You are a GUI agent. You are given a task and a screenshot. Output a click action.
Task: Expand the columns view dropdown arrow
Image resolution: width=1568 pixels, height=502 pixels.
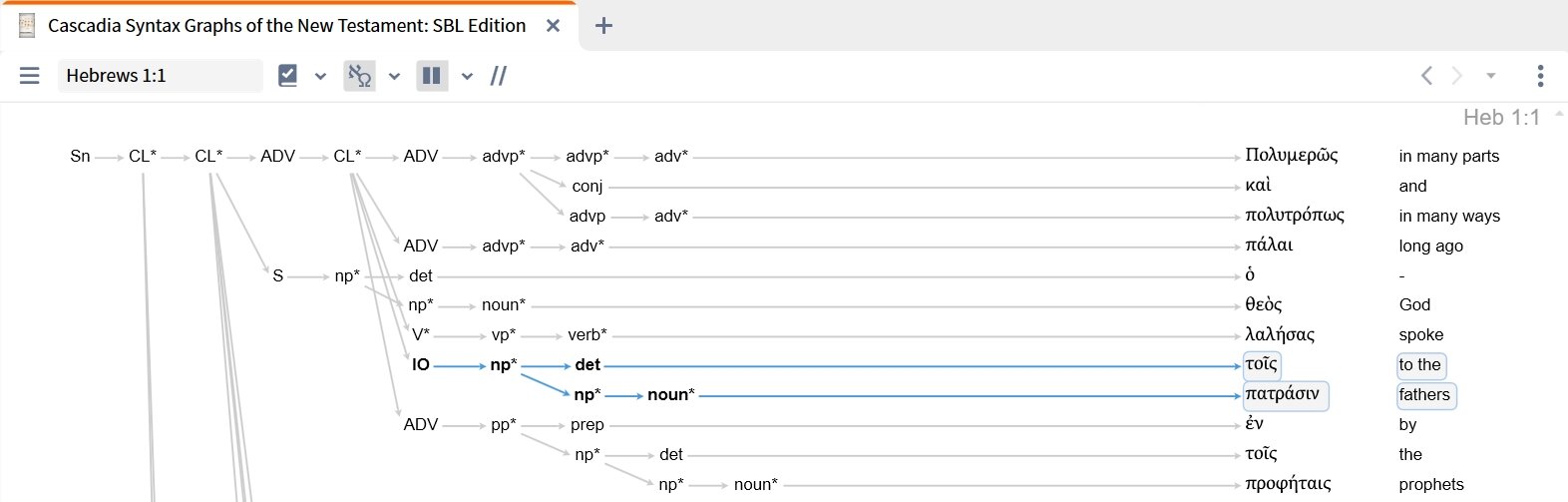[x=467, y=76]
